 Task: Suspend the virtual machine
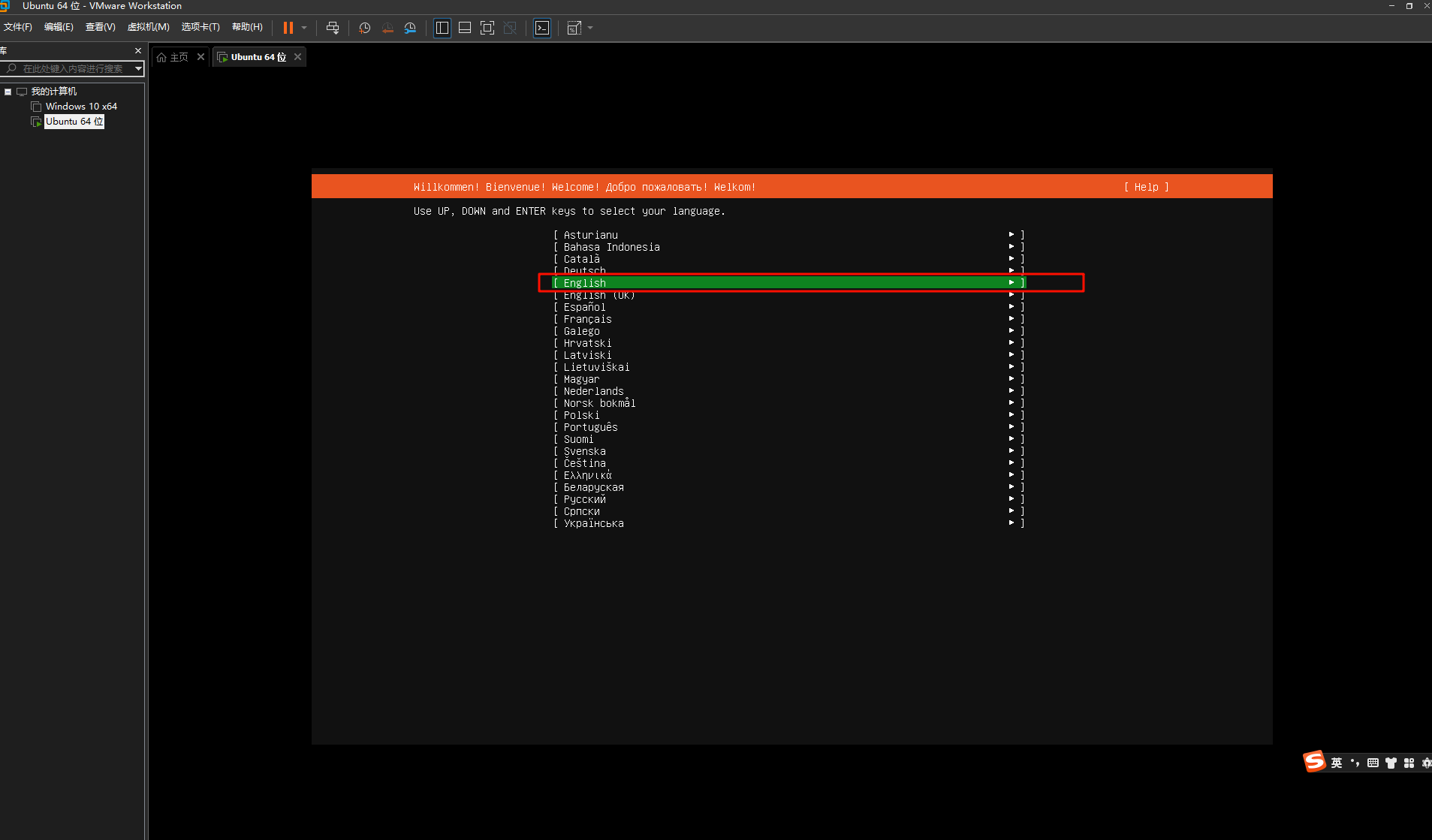288,28
